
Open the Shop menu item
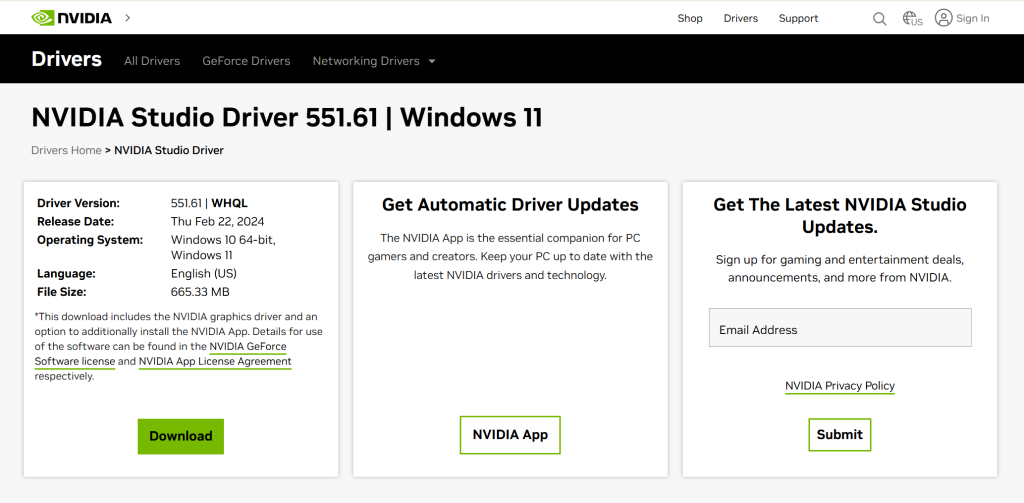pyautogui.click(x=690, y=18)
